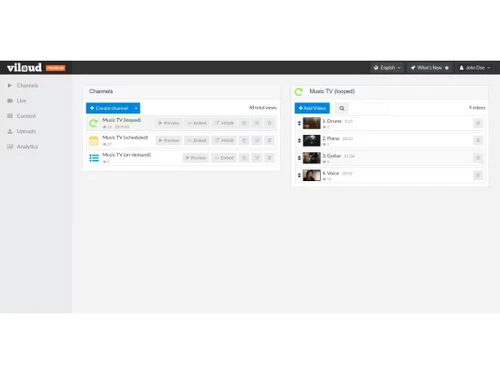Viewport: 500px width, 375px height.
Task: Open the Voice video thumbnail
Action: click(312, 175)
